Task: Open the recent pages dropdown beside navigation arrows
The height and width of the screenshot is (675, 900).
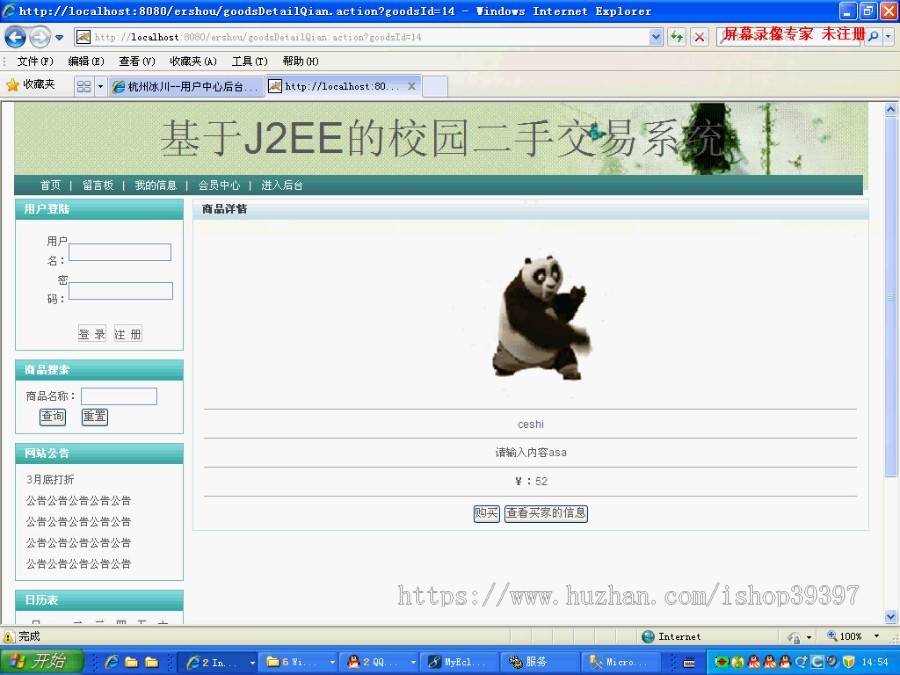Action: (59, 38)
